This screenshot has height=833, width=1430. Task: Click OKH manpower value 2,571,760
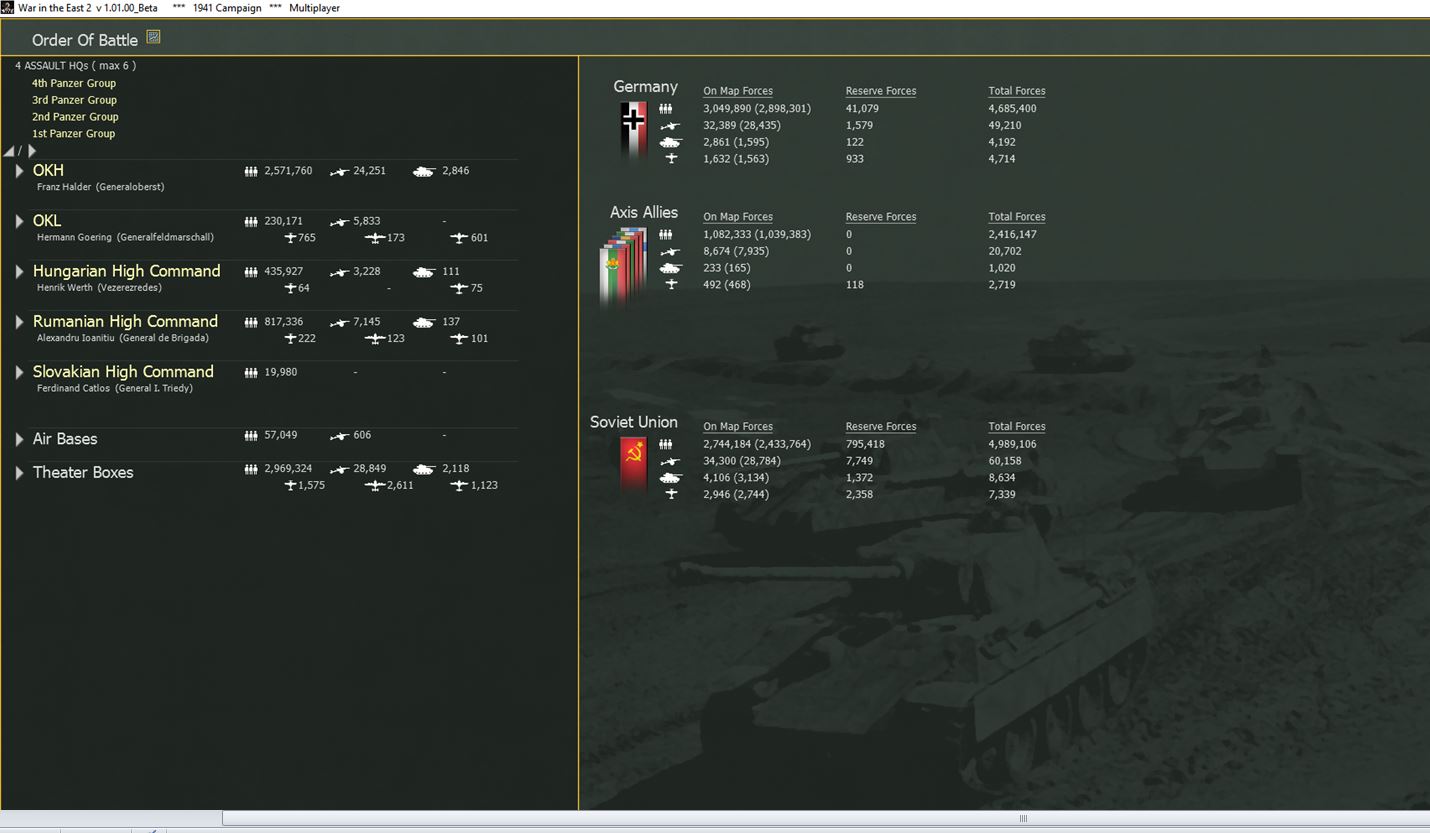point(288,171)
